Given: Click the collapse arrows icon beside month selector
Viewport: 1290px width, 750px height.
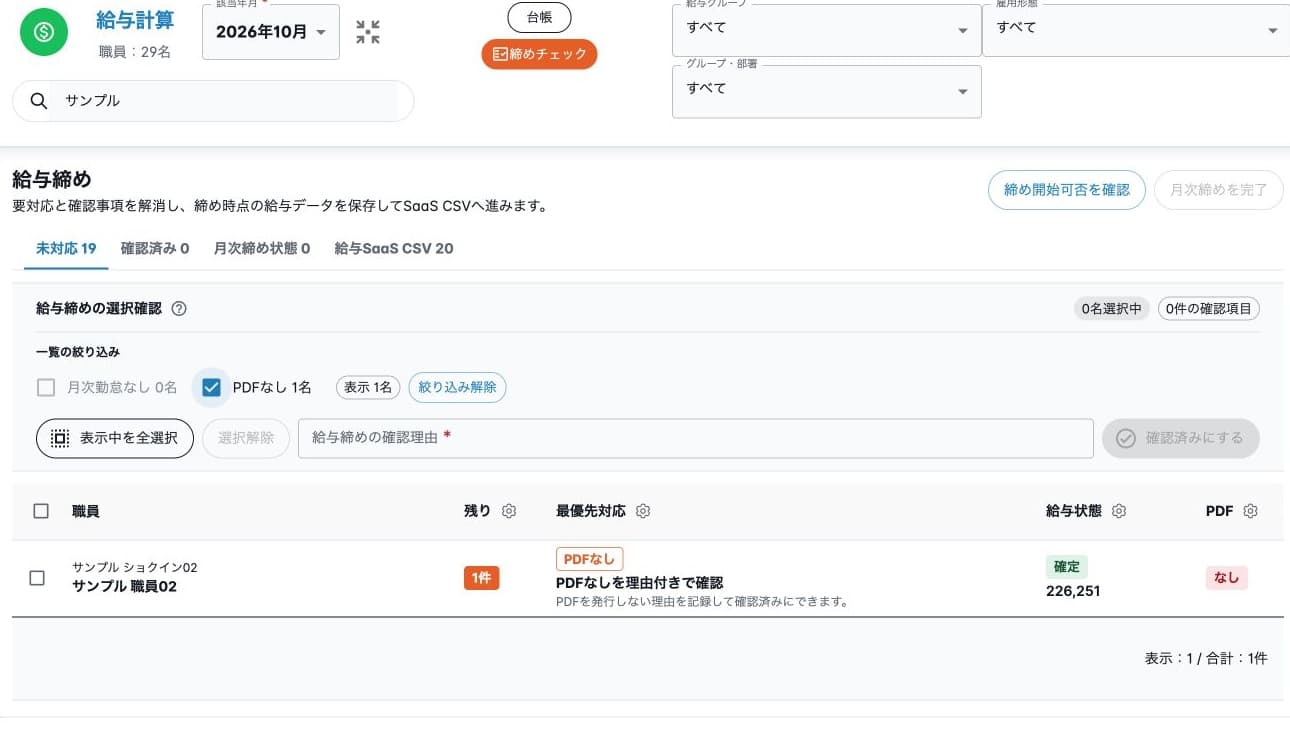Looking at the screenshot, I should point(368,32).
